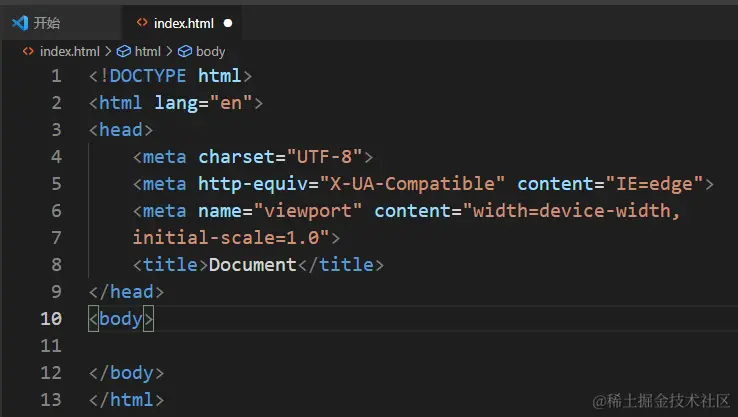Click the closing head tag on line 9

point(126,292)
